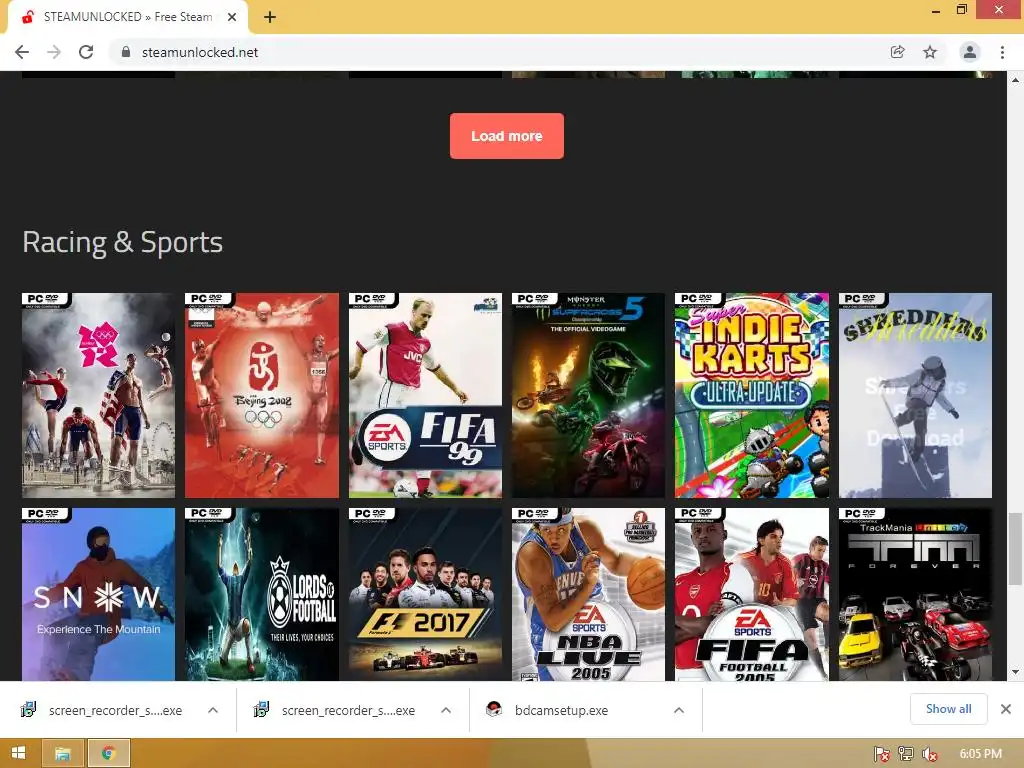
Task: Open the SNOW game cover
Action: [x=99, y=594]
